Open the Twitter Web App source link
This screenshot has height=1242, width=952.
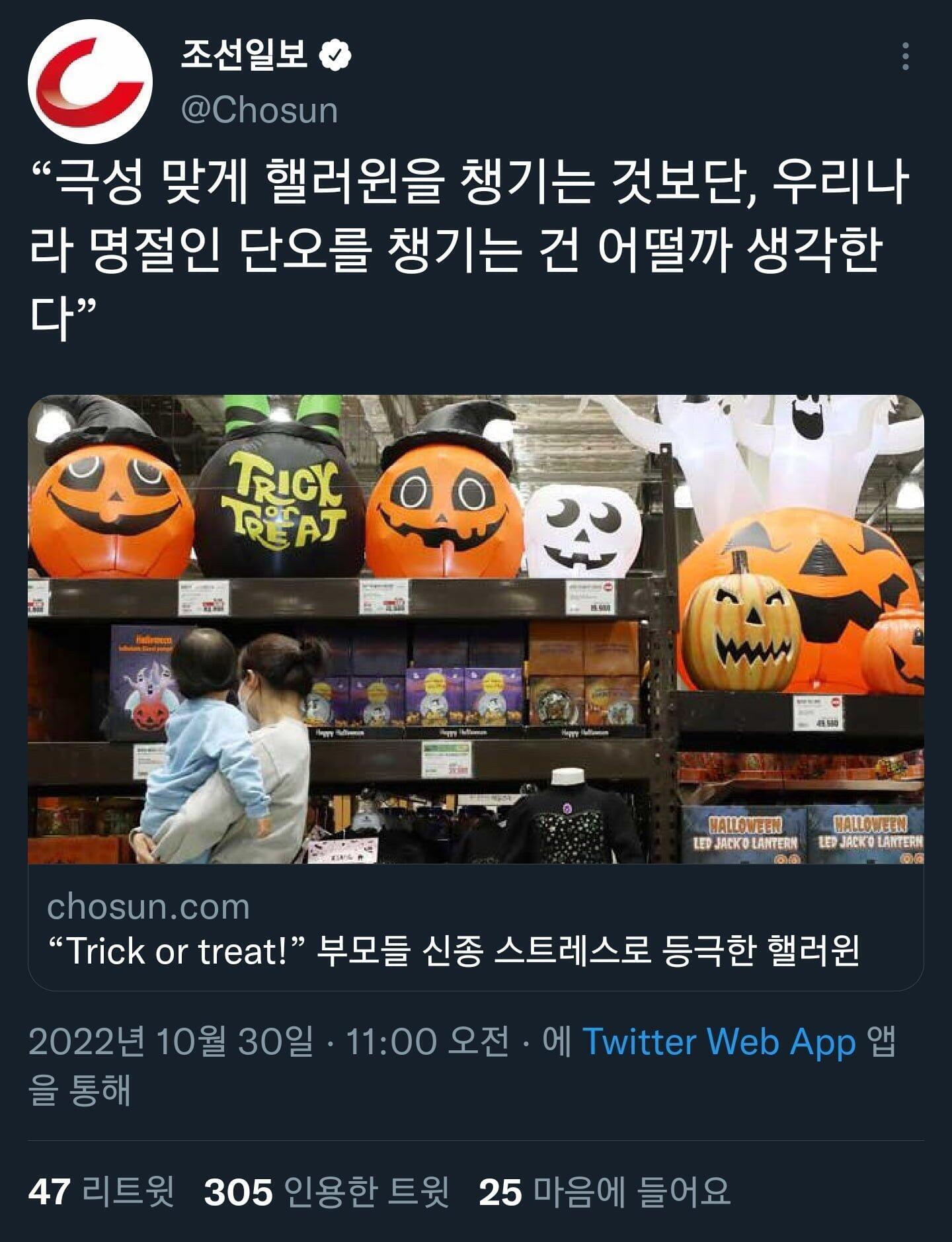(719, 1042)
